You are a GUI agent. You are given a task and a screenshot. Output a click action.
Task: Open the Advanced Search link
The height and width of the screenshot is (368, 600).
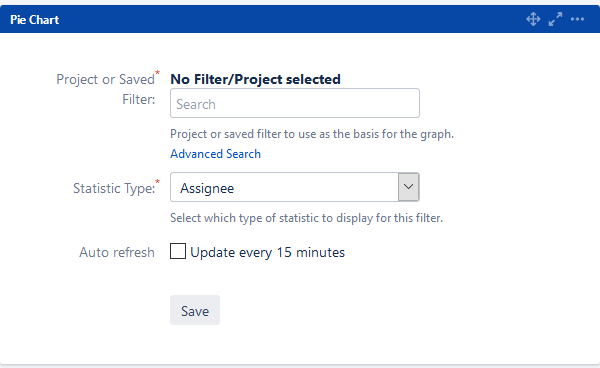(215, 154)
